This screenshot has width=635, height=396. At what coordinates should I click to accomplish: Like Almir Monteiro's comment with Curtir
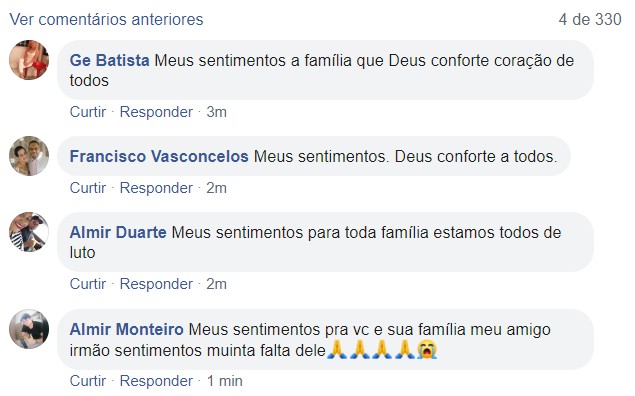(x=87, y=381)
